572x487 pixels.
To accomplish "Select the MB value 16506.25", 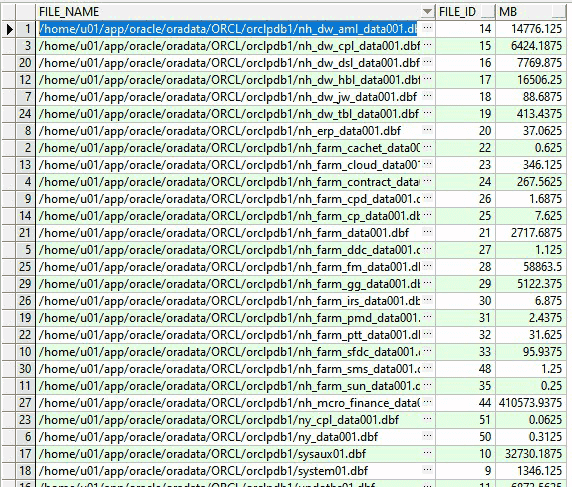I will click(531, 80).
